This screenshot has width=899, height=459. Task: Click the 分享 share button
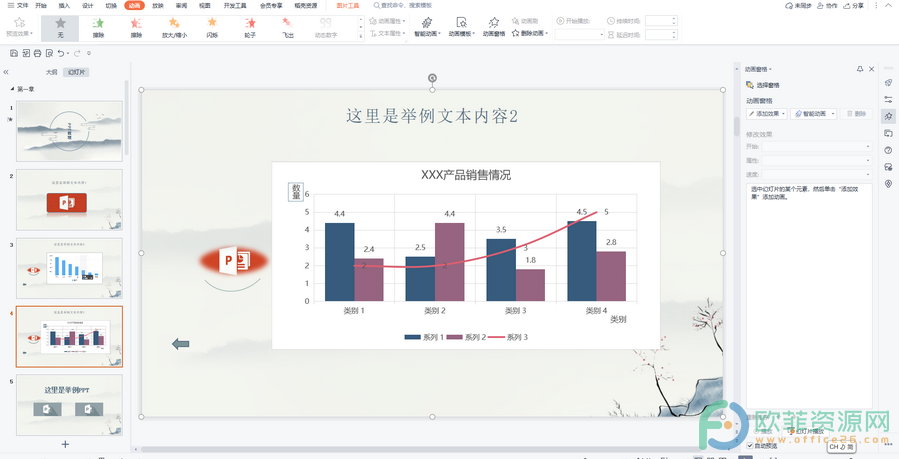pyautogui.click(x=853, y=5)
